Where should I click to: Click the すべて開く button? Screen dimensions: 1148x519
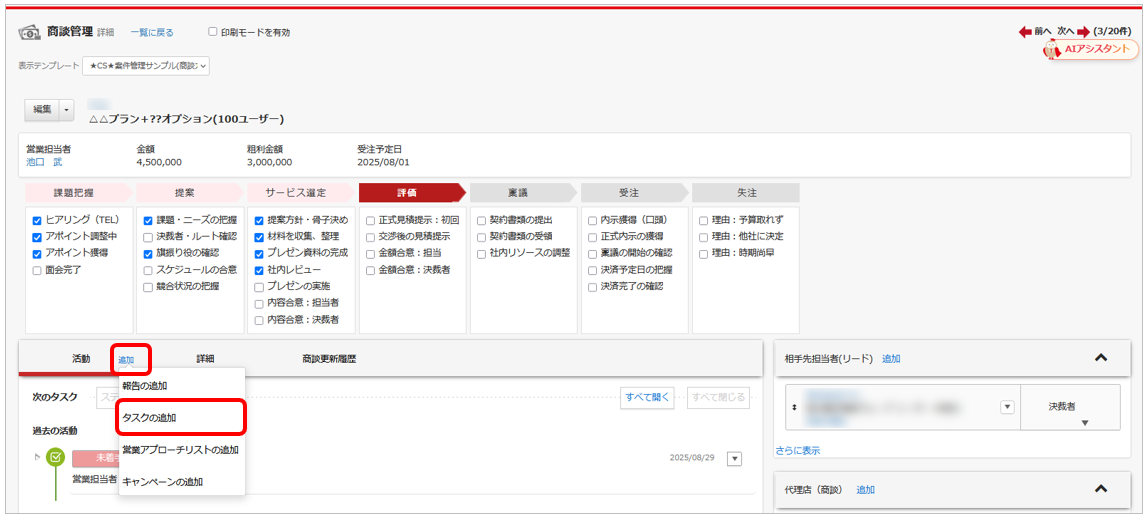(x=646, y=397)
